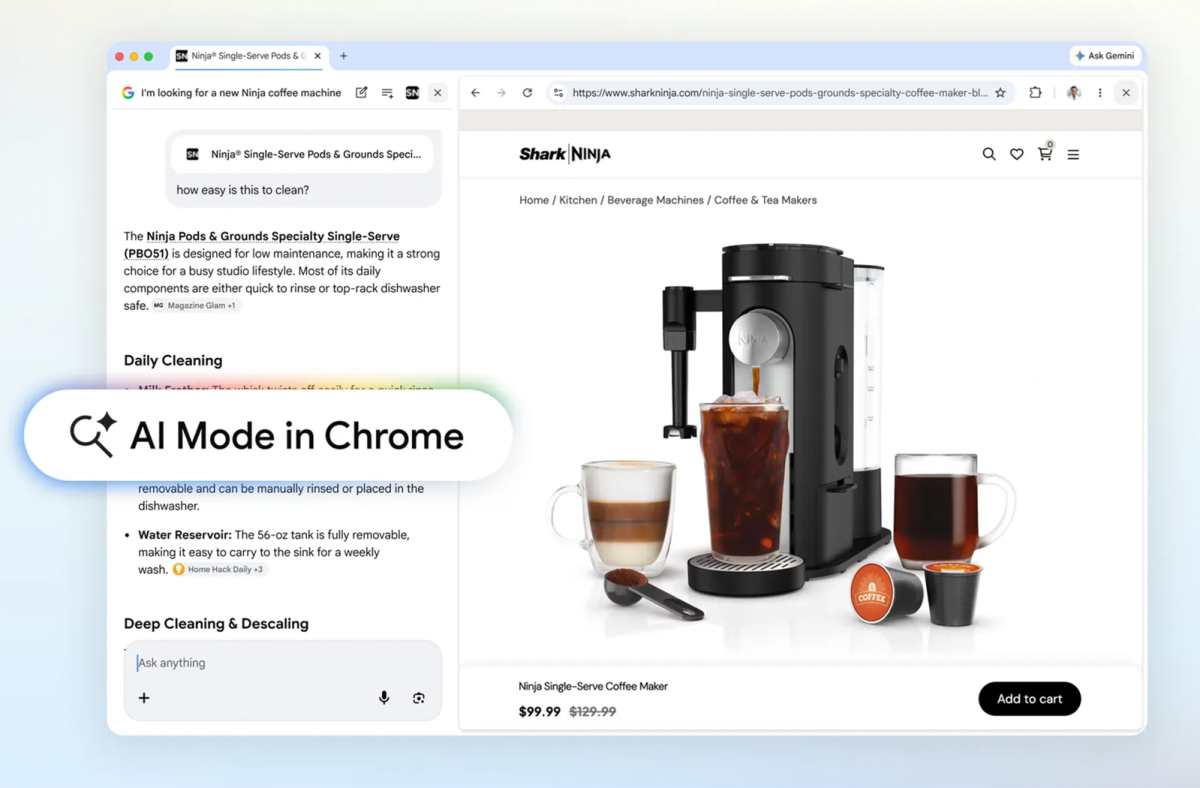Go to Beverage Machines breadcrumb
This screenshot has width=1200, height=788.
[655, 200]
